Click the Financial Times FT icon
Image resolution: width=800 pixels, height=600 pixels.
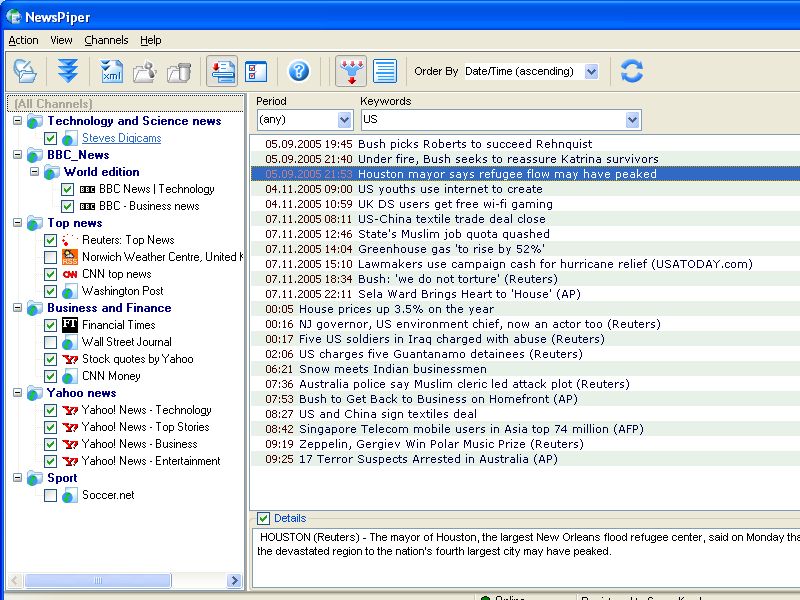(70, 324)
